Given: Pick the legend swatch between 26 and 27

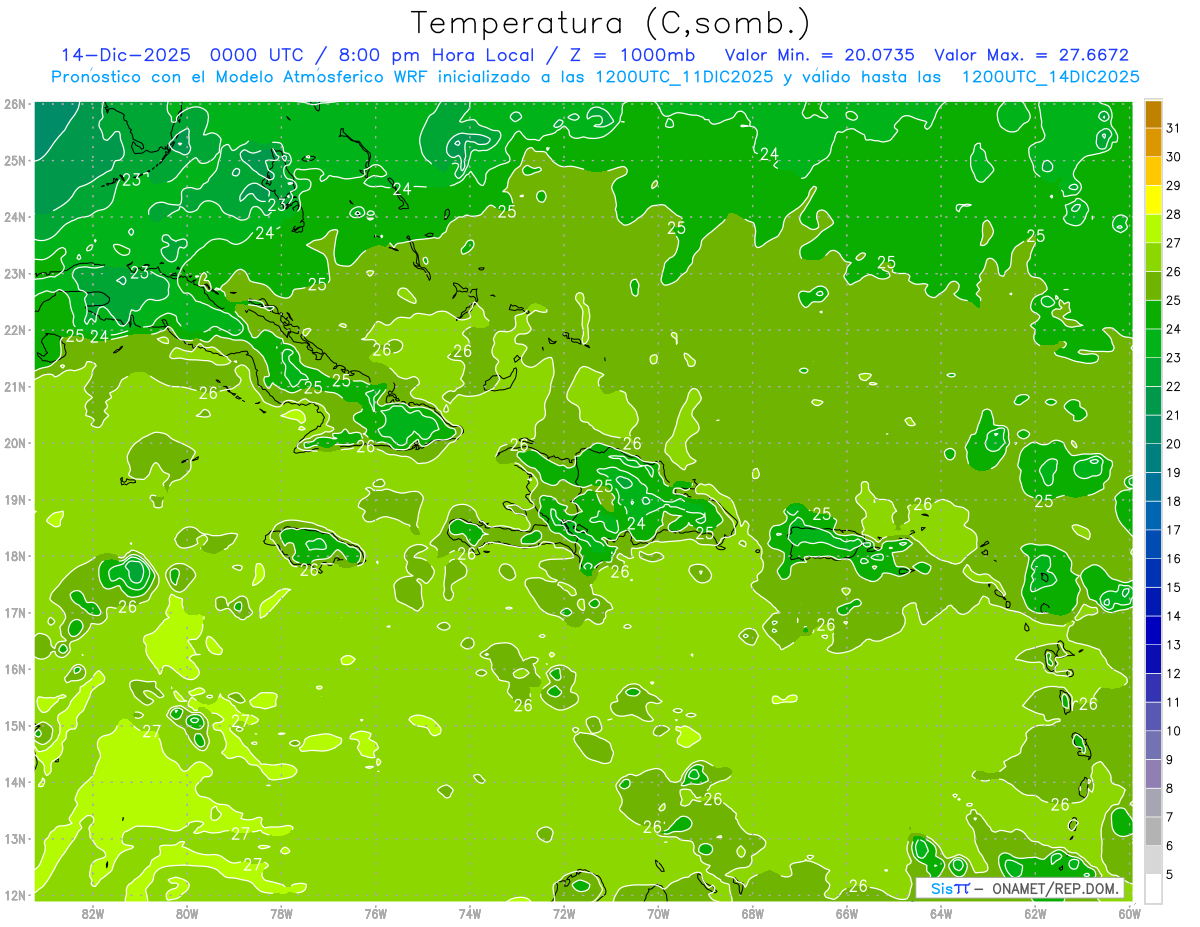Looking at the screenshot, I should pos(1154,257).
